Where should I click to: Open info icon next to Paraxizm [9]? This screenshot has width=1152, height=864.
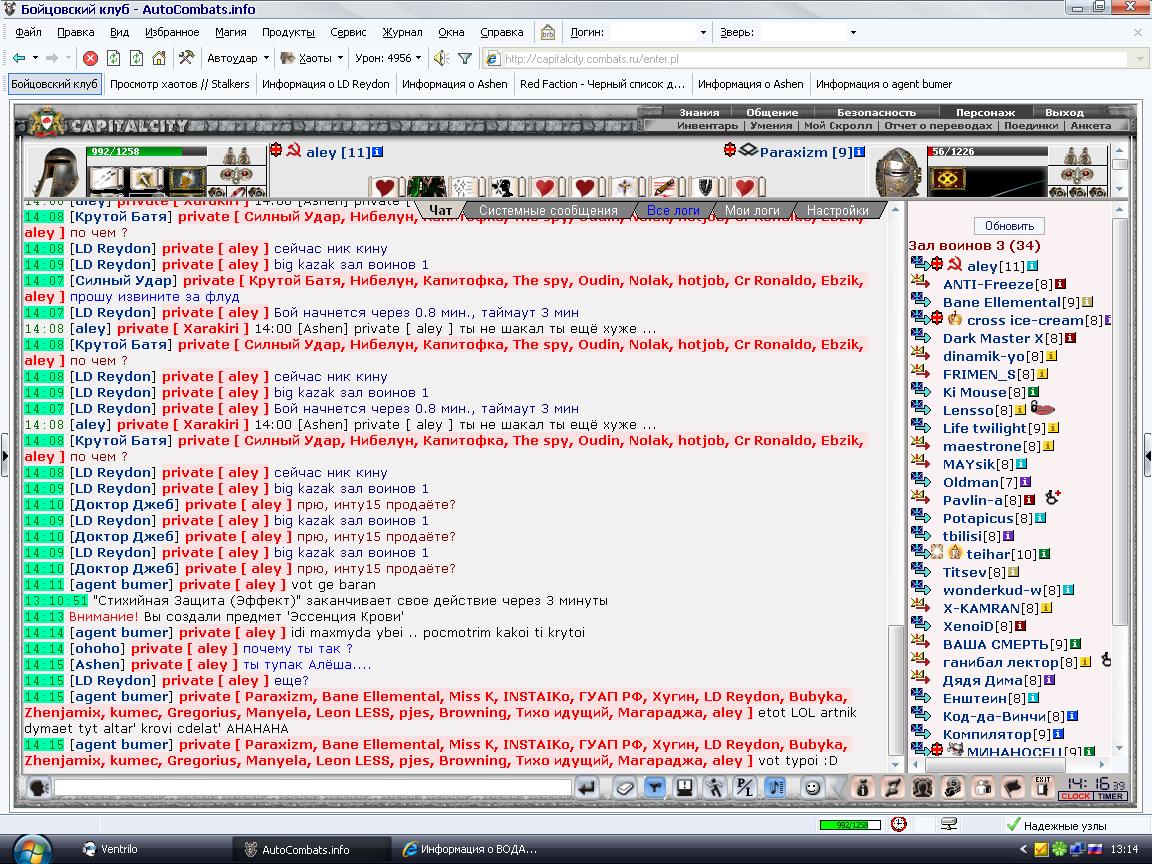[x=859, y=152]
